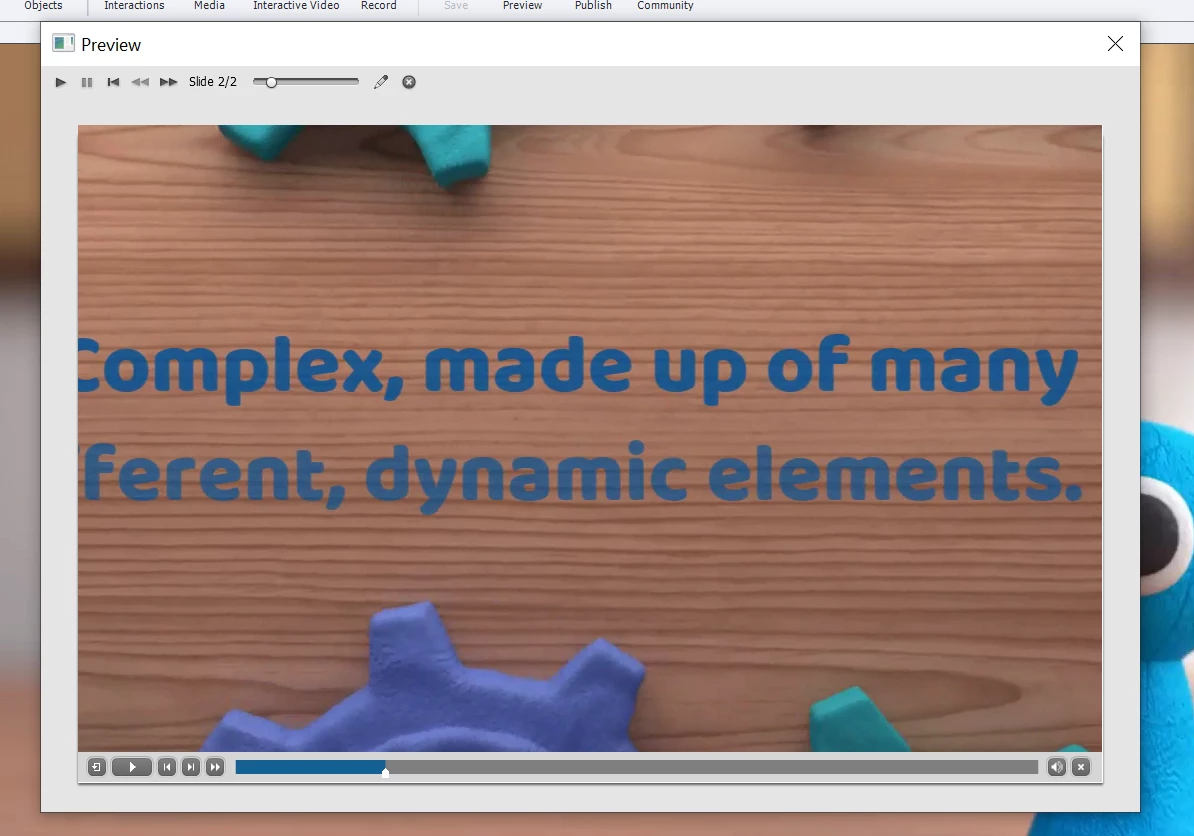Pause the preview using the toolbar pause icon

[87, 82]
